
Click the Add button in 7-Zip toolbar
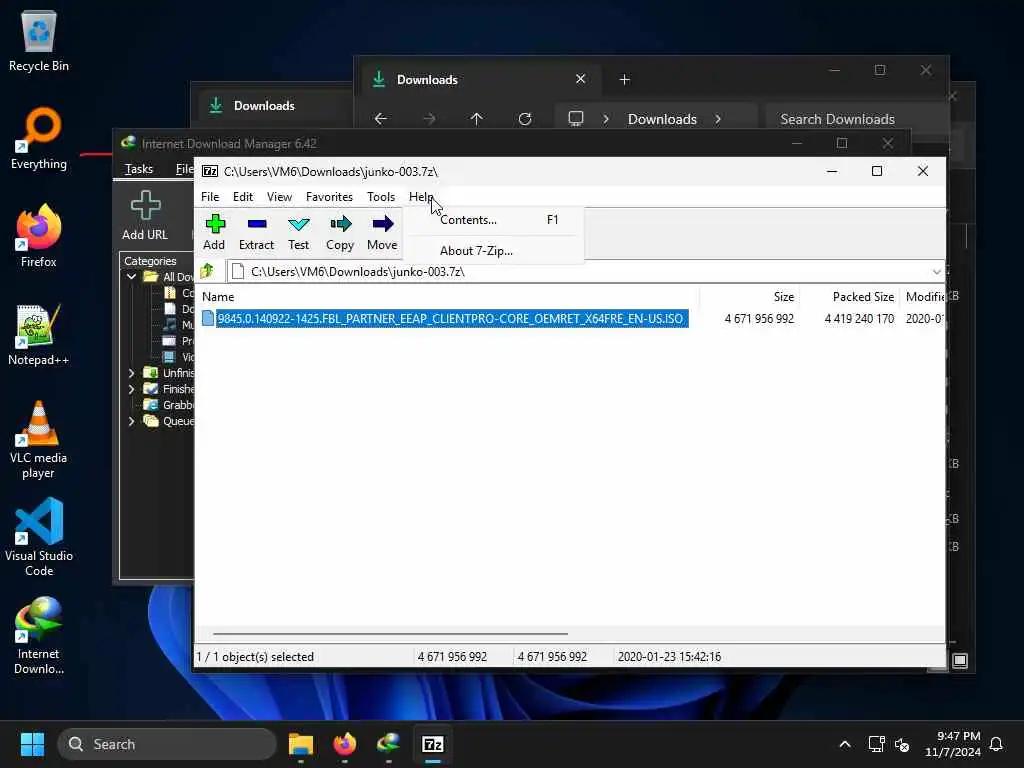[x=214, y=232]
